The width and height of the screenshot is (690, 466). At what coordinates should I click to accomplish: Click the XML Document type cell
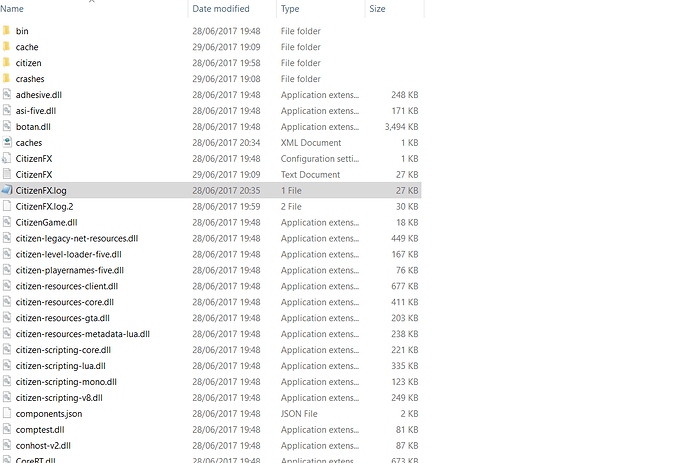(x=311, y=143)
